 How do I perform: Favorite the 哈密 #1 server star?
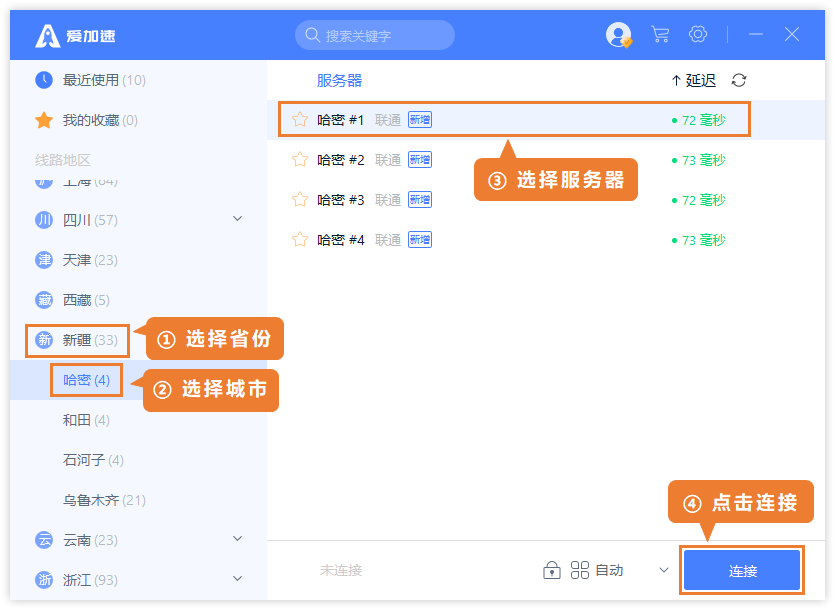[300, 119]
